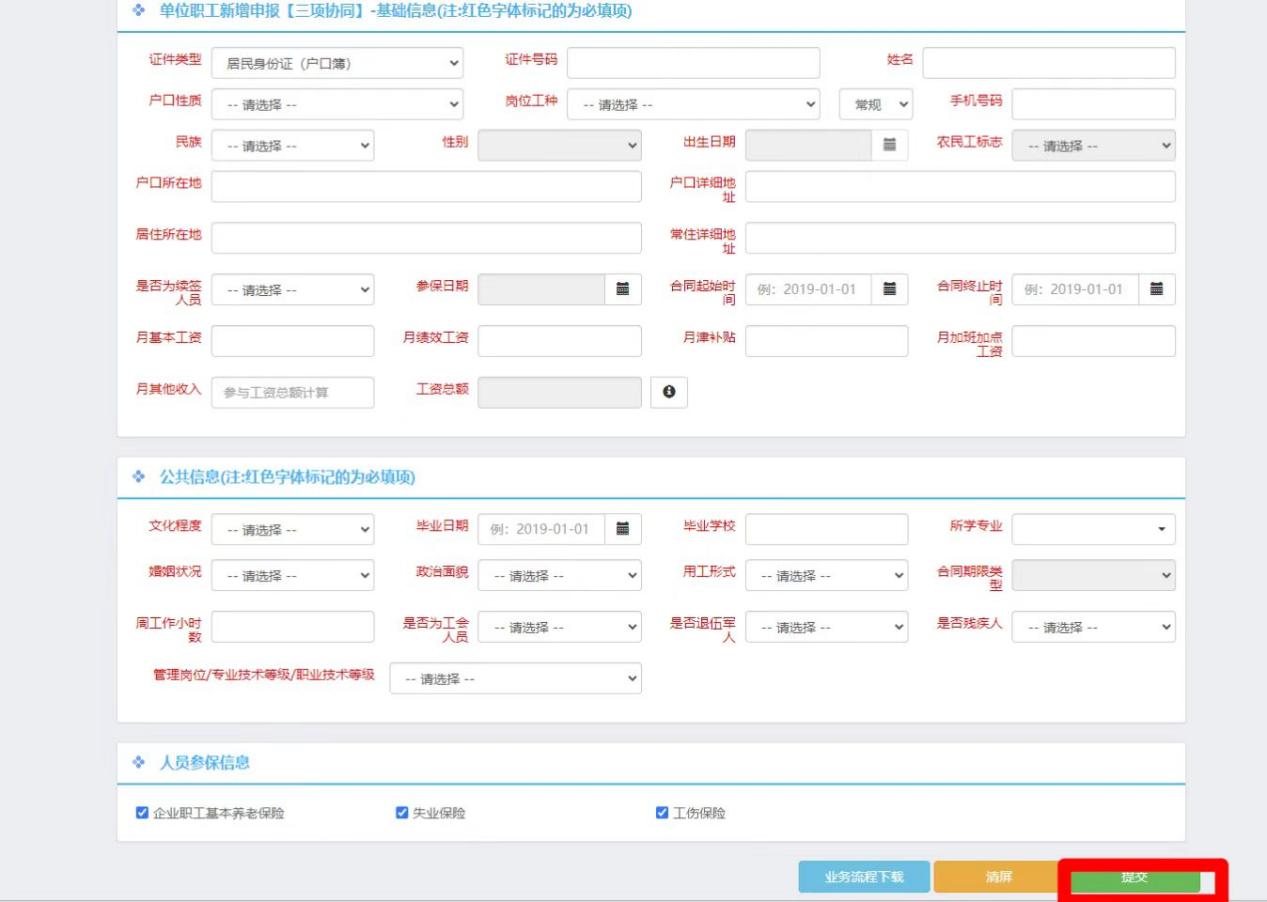
Task: Uncheck 企业职工基本养老保险 checkbox
Action: pyautogui.click(x=142, y=813)
